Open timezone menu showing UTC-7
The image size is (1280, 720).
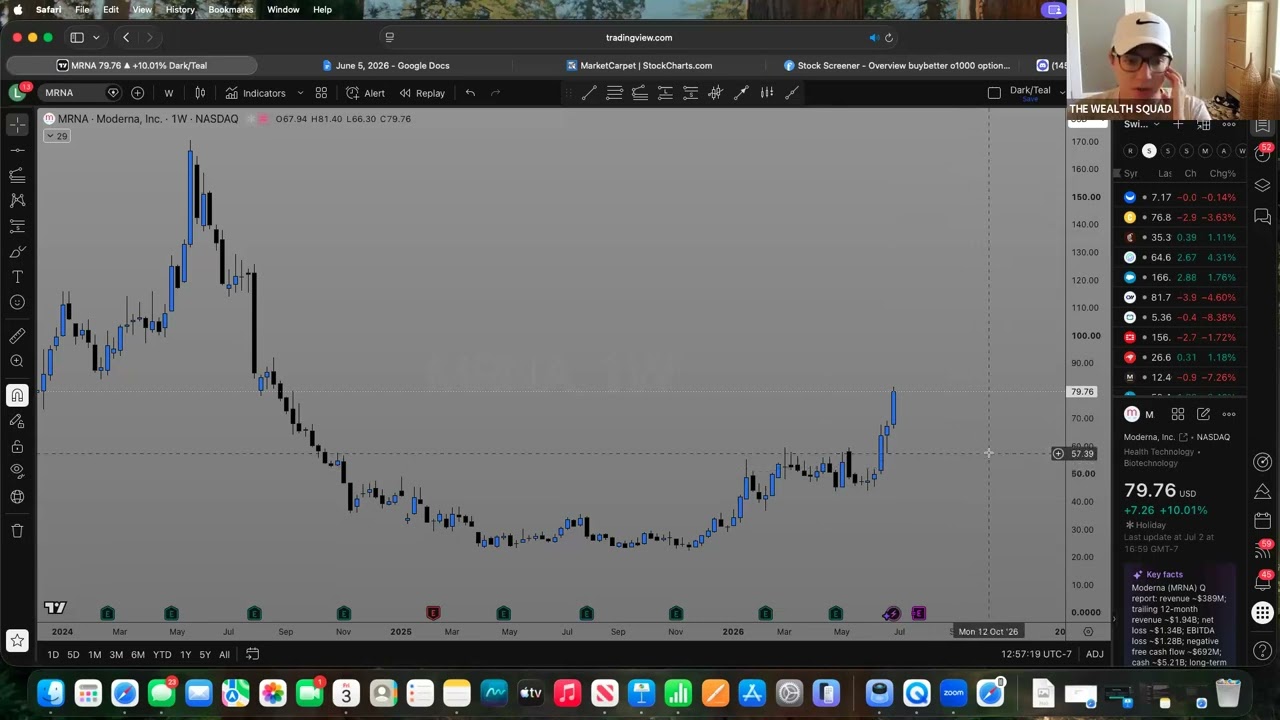coord(1036,655)
